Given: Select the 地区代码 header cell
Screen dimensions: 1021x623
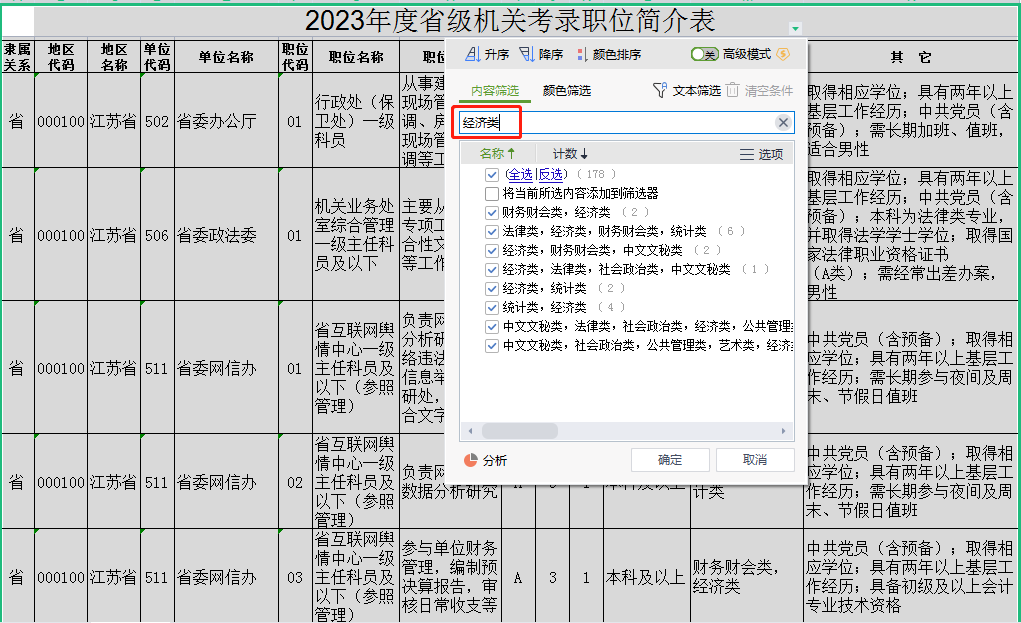Looking at the screenshot, I should coord(61,57).
